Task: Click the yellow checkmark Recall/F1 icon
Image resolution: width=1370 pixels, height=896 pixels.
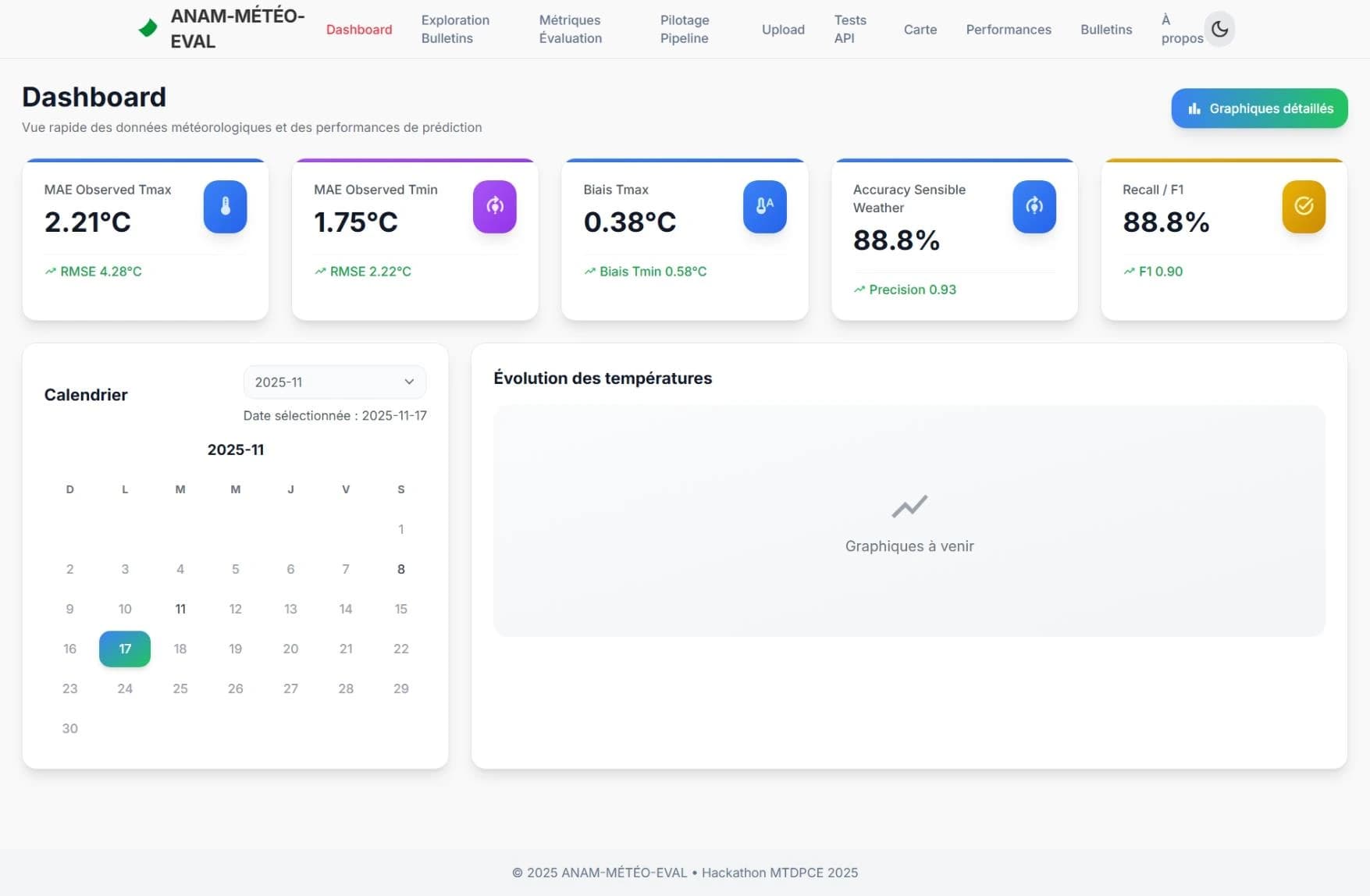Action: click(1303, 207)
